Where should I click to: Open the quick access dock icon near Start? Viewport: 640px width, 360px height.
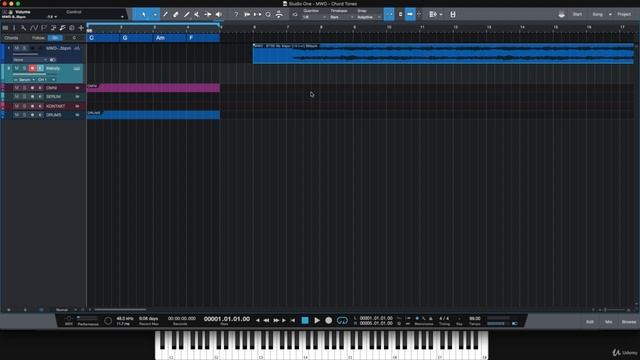tap(562, 14)
